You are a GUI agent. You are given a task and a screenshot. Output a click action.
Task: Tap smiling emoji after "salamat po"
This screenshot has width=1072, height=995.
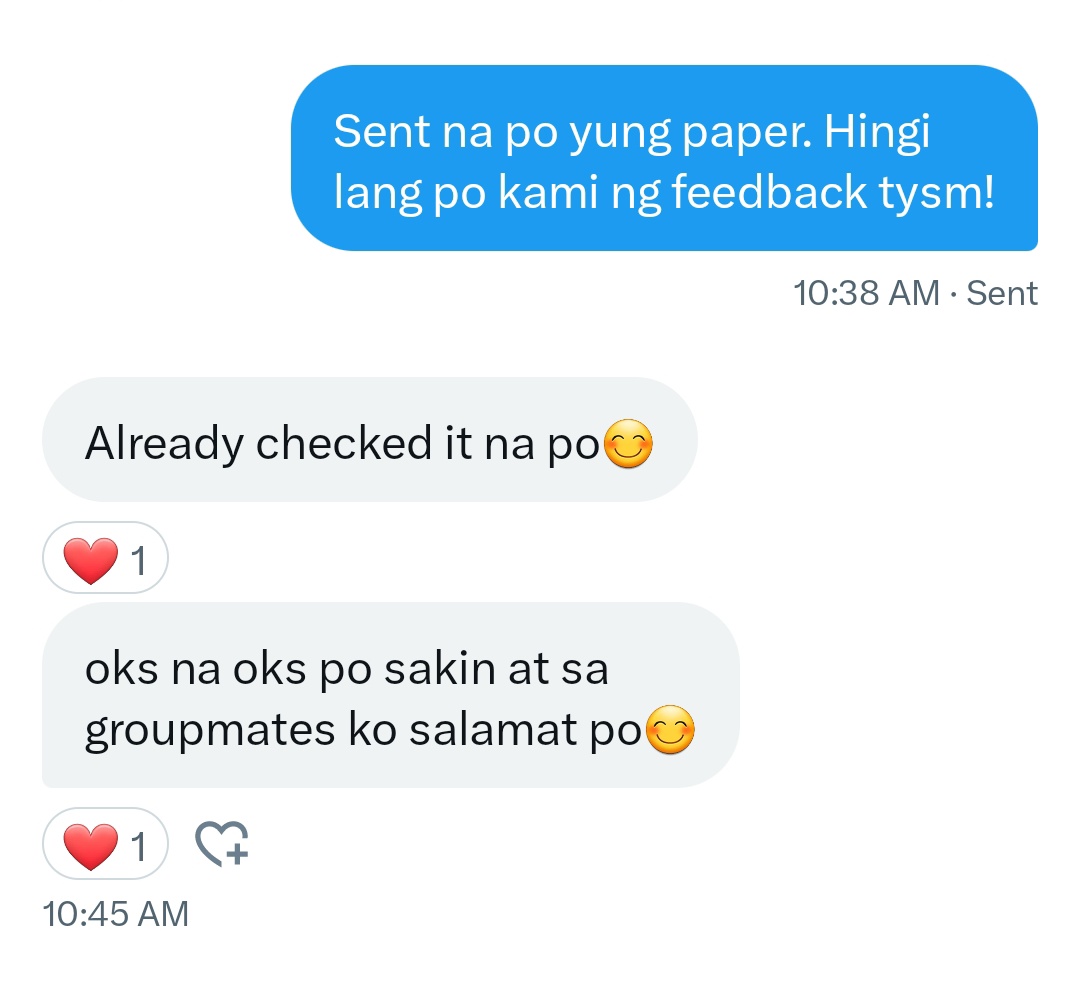pos(671,730)
